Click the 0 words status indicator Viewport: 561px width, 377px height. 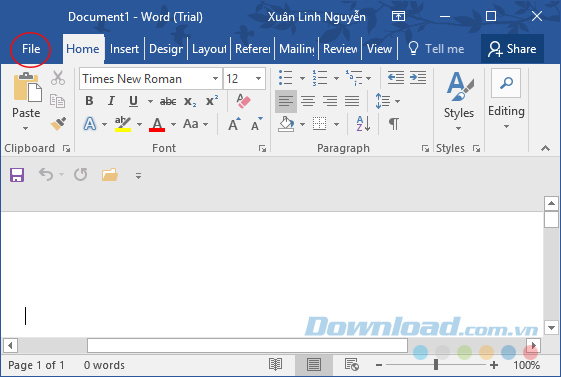104,365
